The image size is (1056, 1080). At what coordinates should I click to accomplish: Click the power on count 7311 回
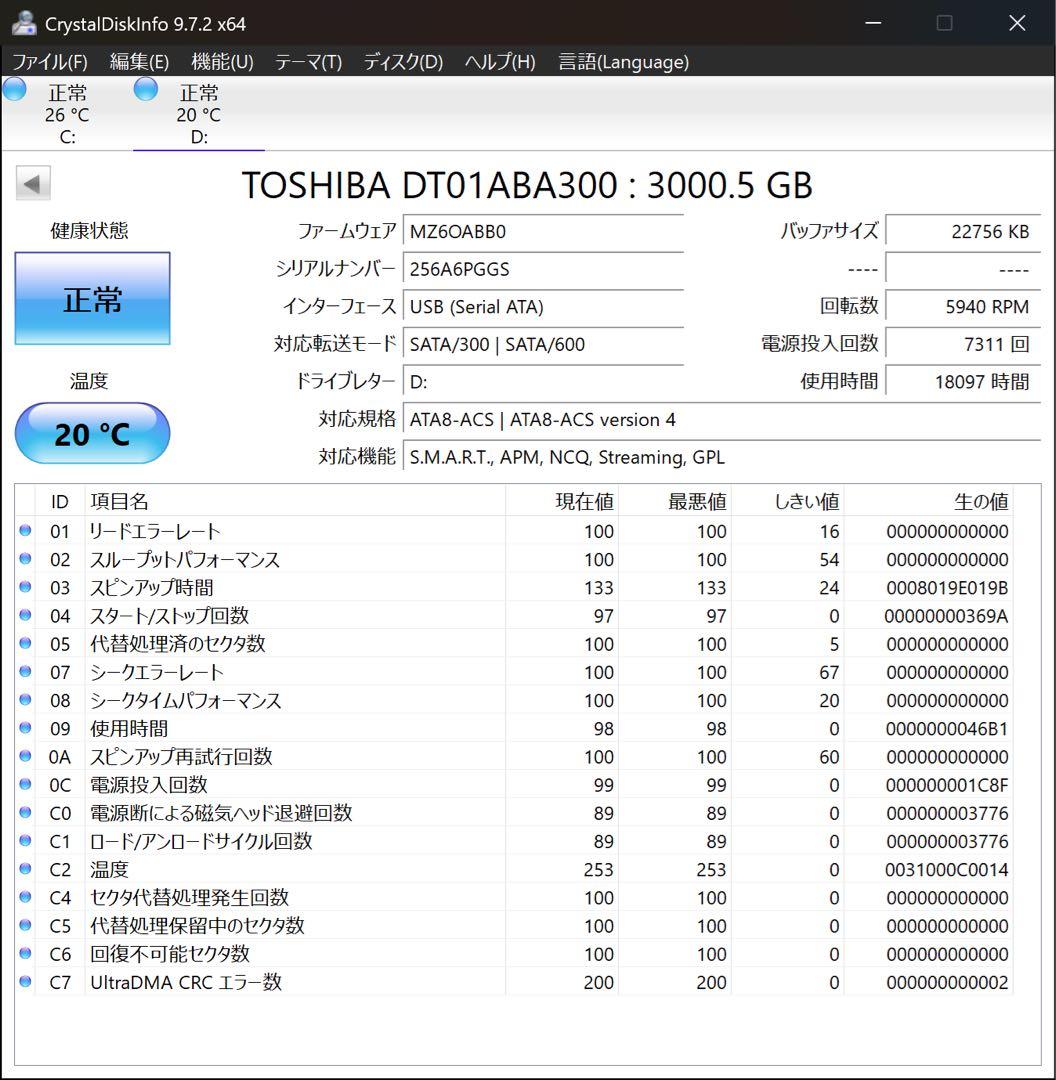tap(962, 344)
